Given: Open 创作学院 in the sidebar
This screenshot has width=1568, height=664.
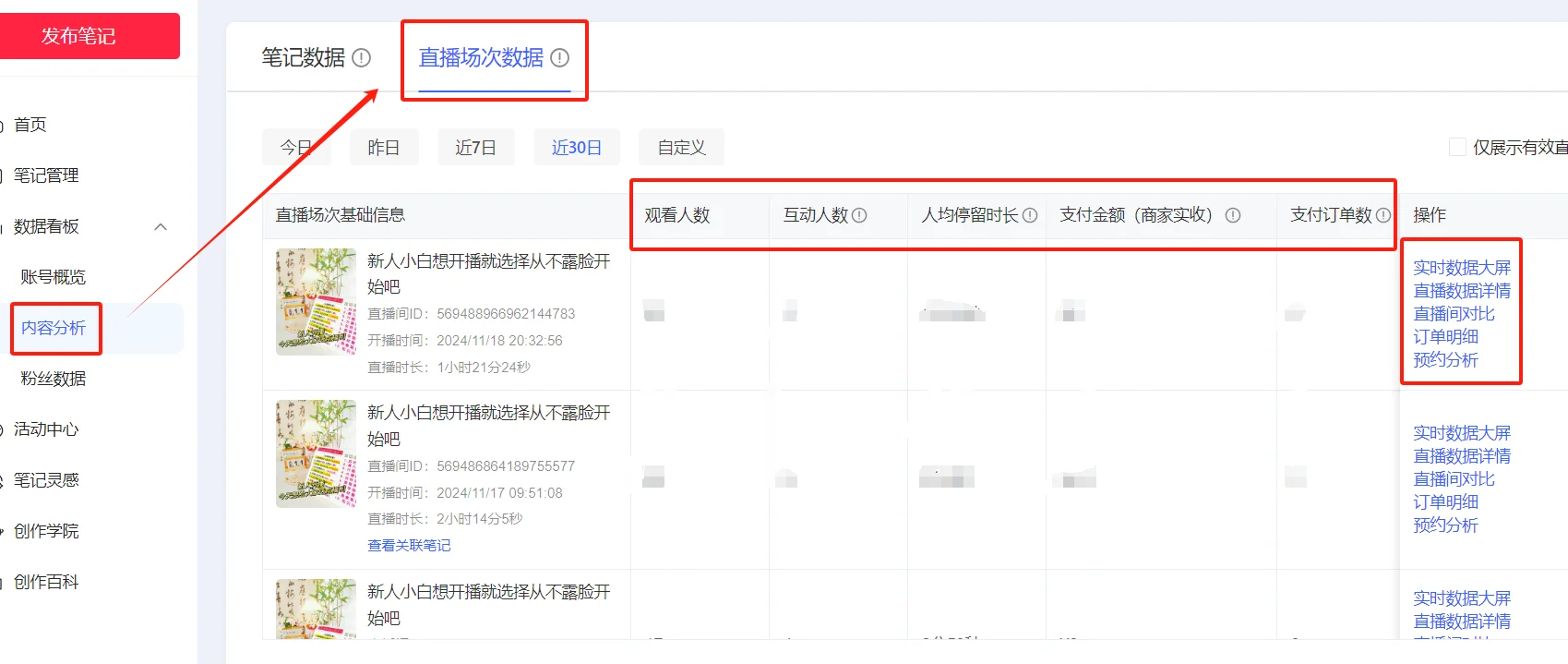Looking at the screenshot, I should pyautogui.click(x=46, y=531).
